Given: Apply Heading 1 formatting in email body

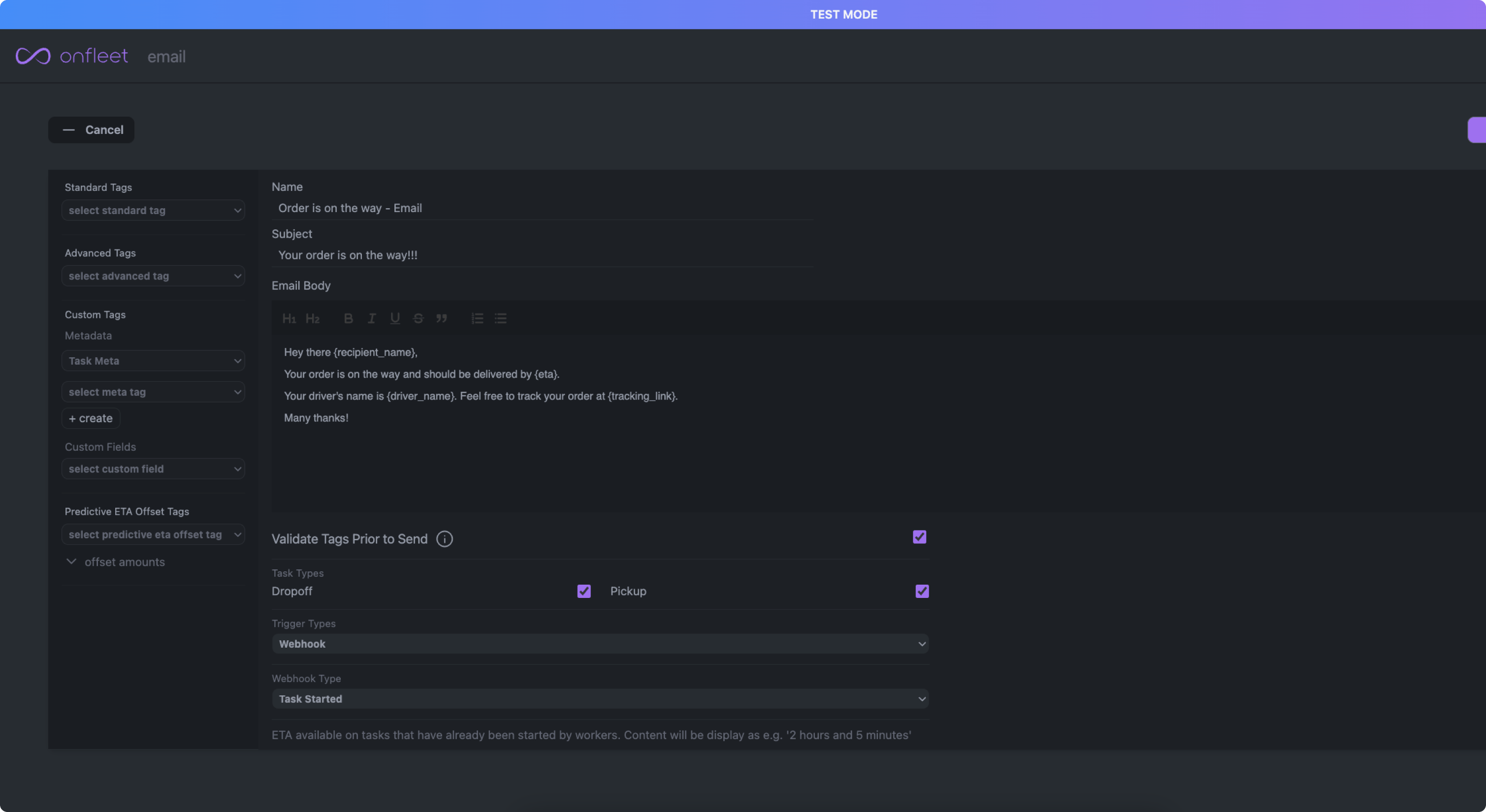Looking at the screenshot, I should pos(289,318).
